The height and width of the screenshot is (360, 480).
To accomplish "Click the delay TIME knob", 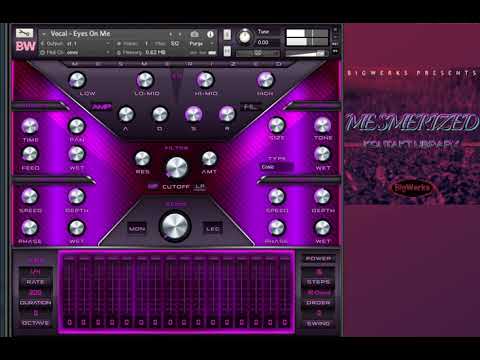I will [x=30, y=126].
